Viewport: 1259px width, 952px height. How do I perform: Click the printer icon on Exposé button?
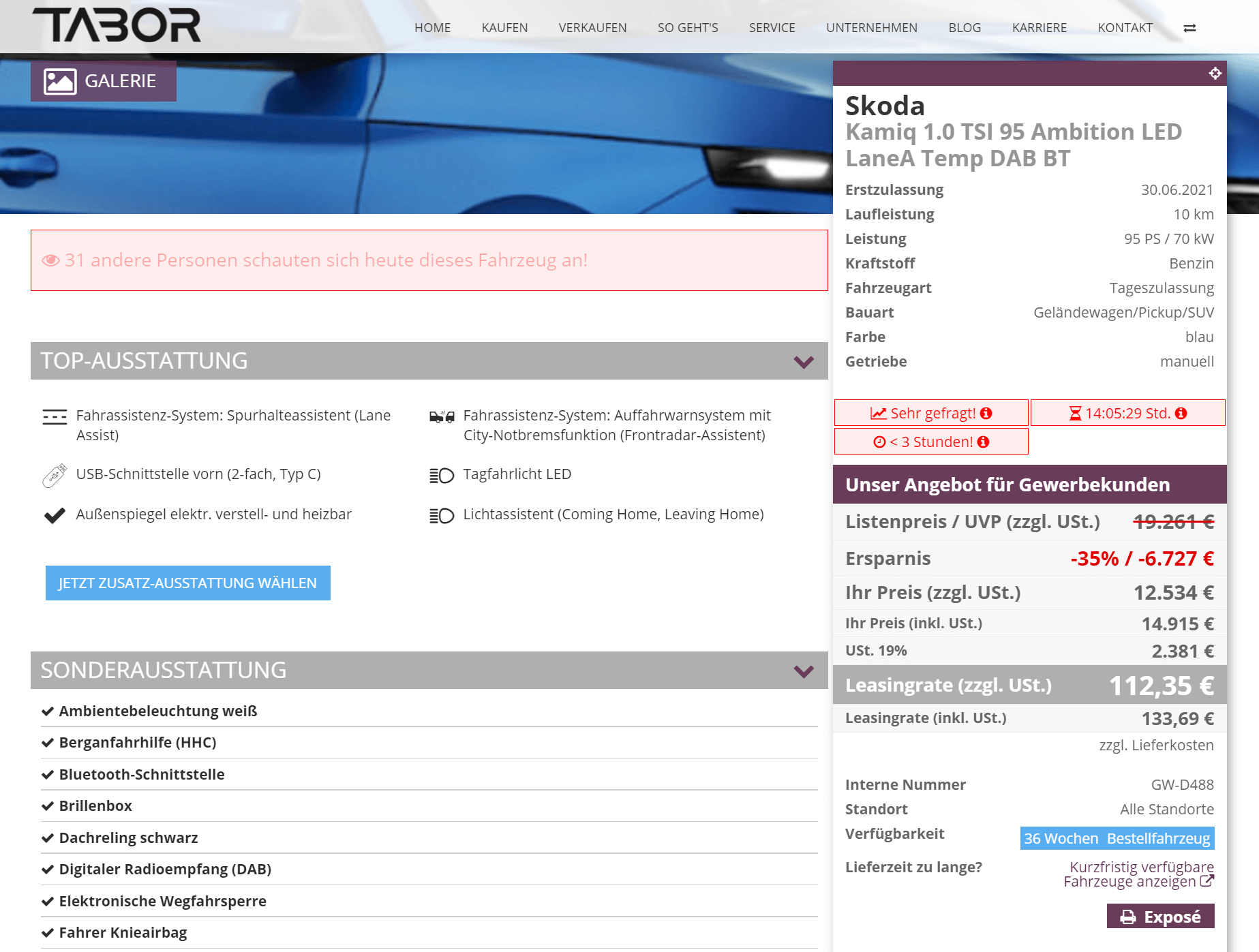(1128, 917)
